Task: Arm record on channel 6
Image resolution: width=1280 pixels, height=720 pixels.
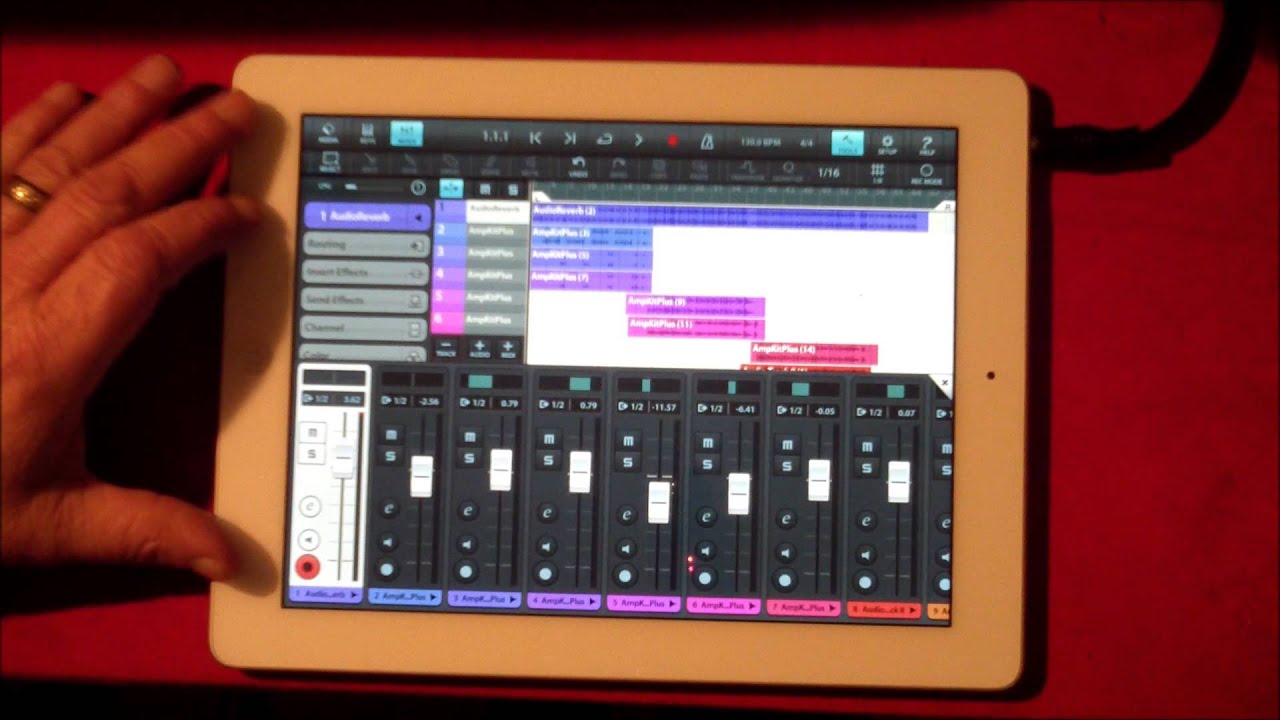Action: (705, 578)
